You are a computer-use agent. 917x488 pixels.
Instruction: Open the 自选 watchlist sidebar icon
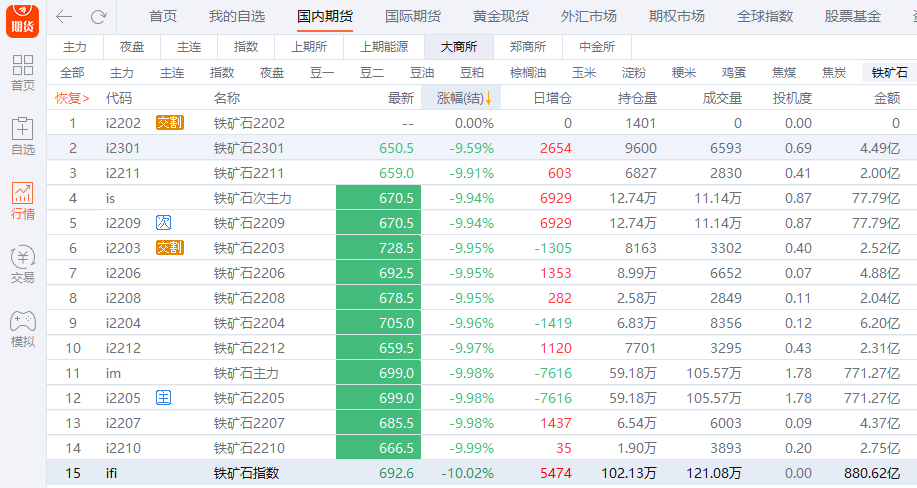[x=22, y=136]
